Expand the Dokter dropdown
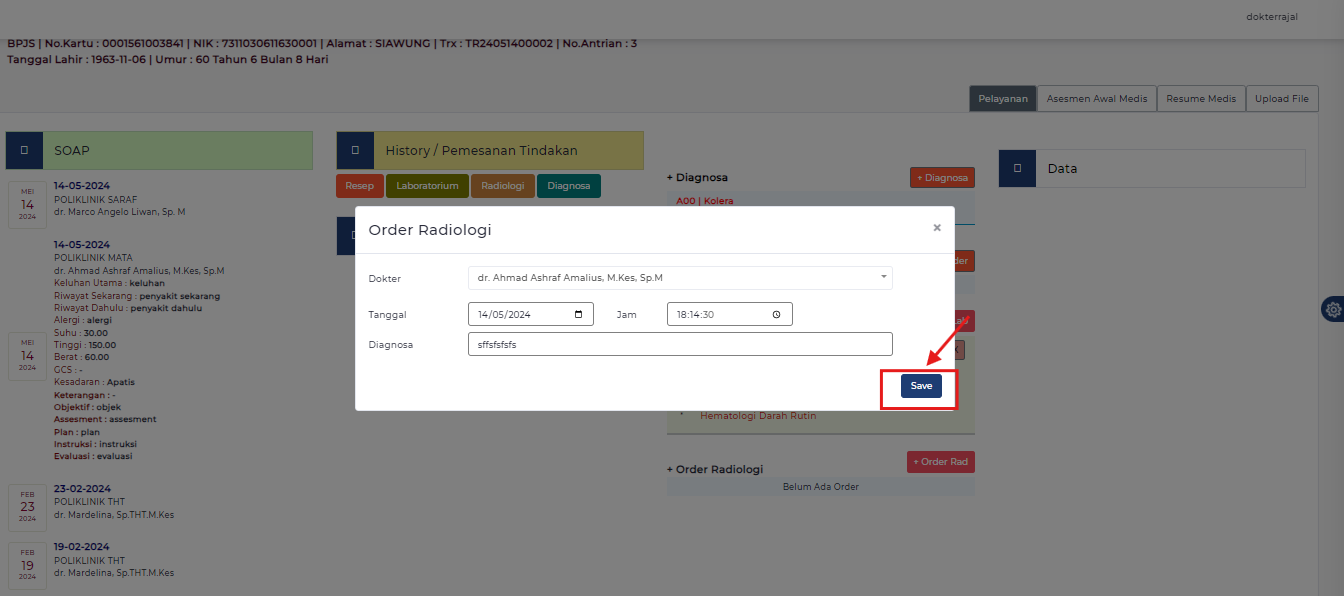The height and width of the screenshot is (596, 1344). click(884, 277)
